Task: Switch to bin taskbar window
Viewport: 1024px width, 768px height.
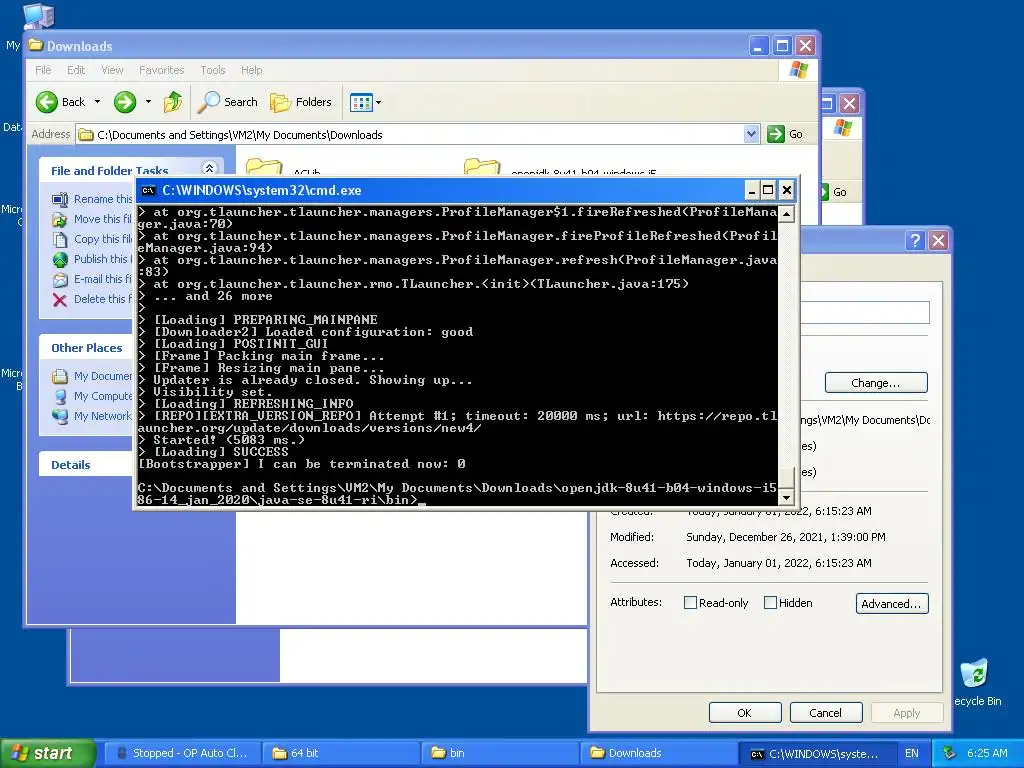Action: click(500, 753)
